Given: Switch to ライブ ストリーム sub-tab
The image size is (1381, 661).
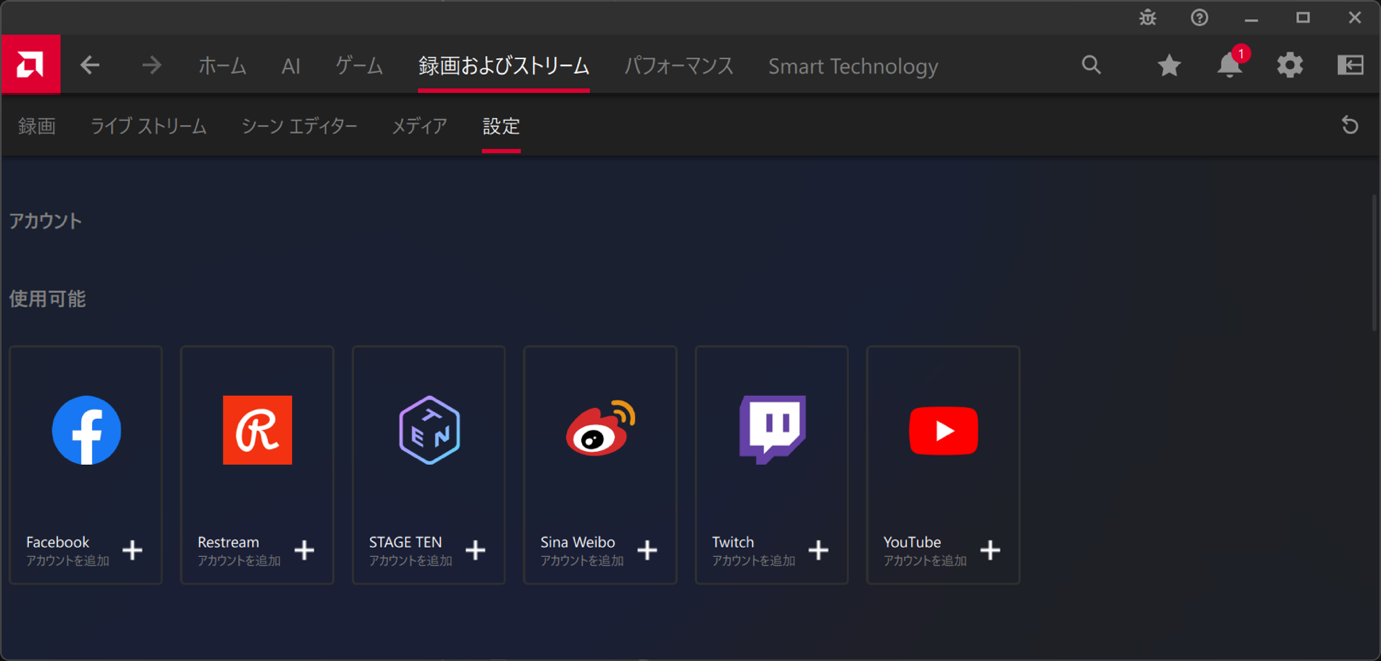Looking at the screenshot, I should tap(148, 126).
